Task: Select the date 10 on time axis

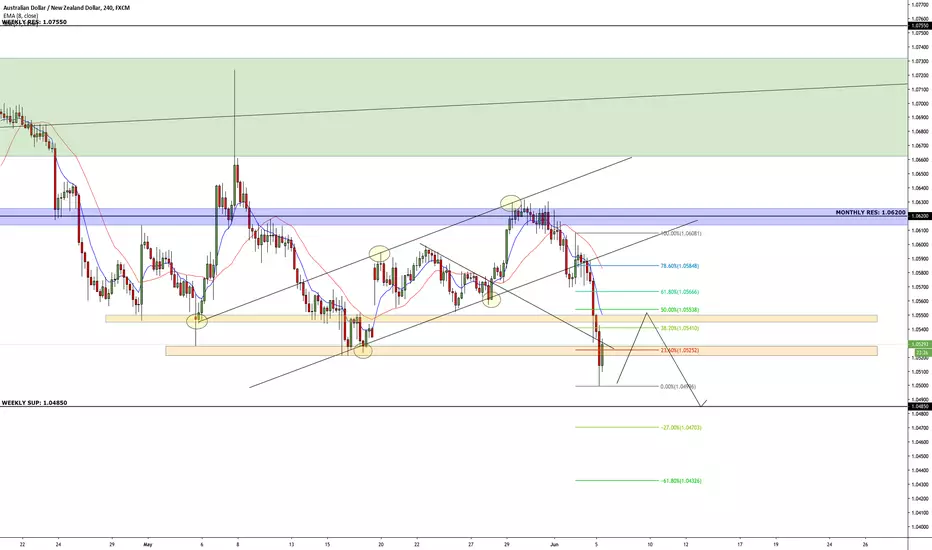Action: coord(650,543)
